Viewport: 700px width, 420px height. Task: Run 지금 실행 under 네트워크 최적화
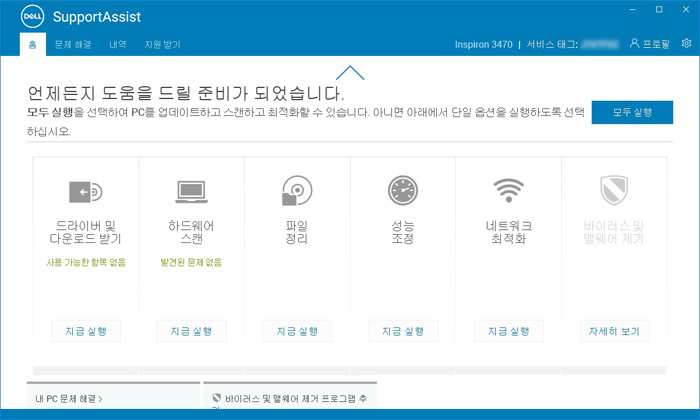509,331
